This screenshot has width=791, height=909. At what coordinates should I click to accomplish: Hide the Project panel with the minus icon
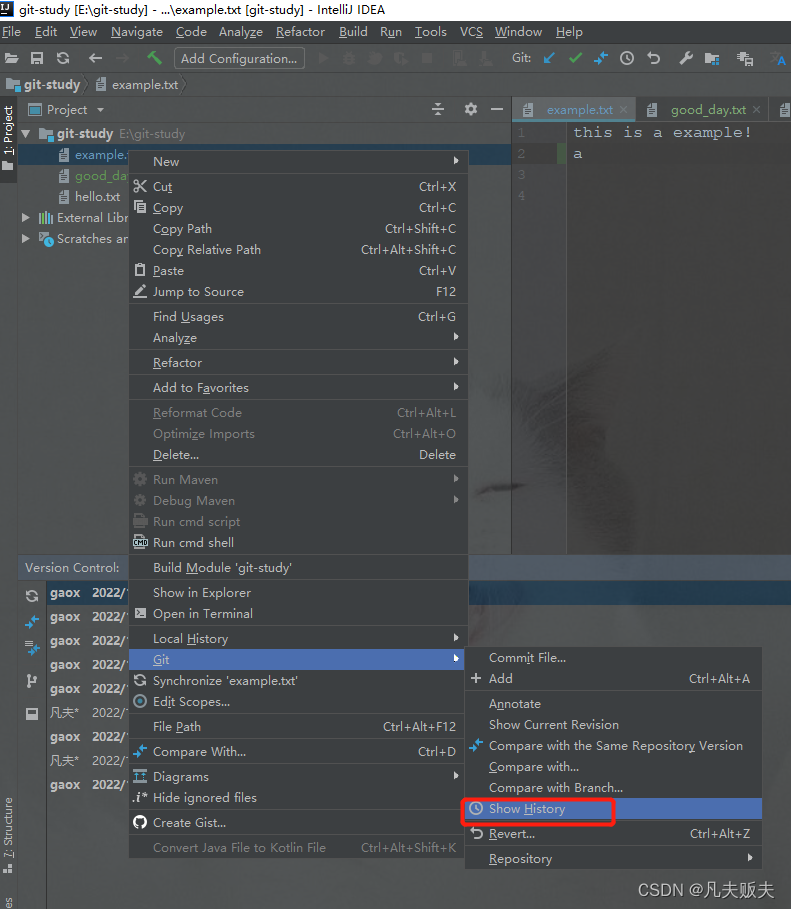(x=497, y=109)
